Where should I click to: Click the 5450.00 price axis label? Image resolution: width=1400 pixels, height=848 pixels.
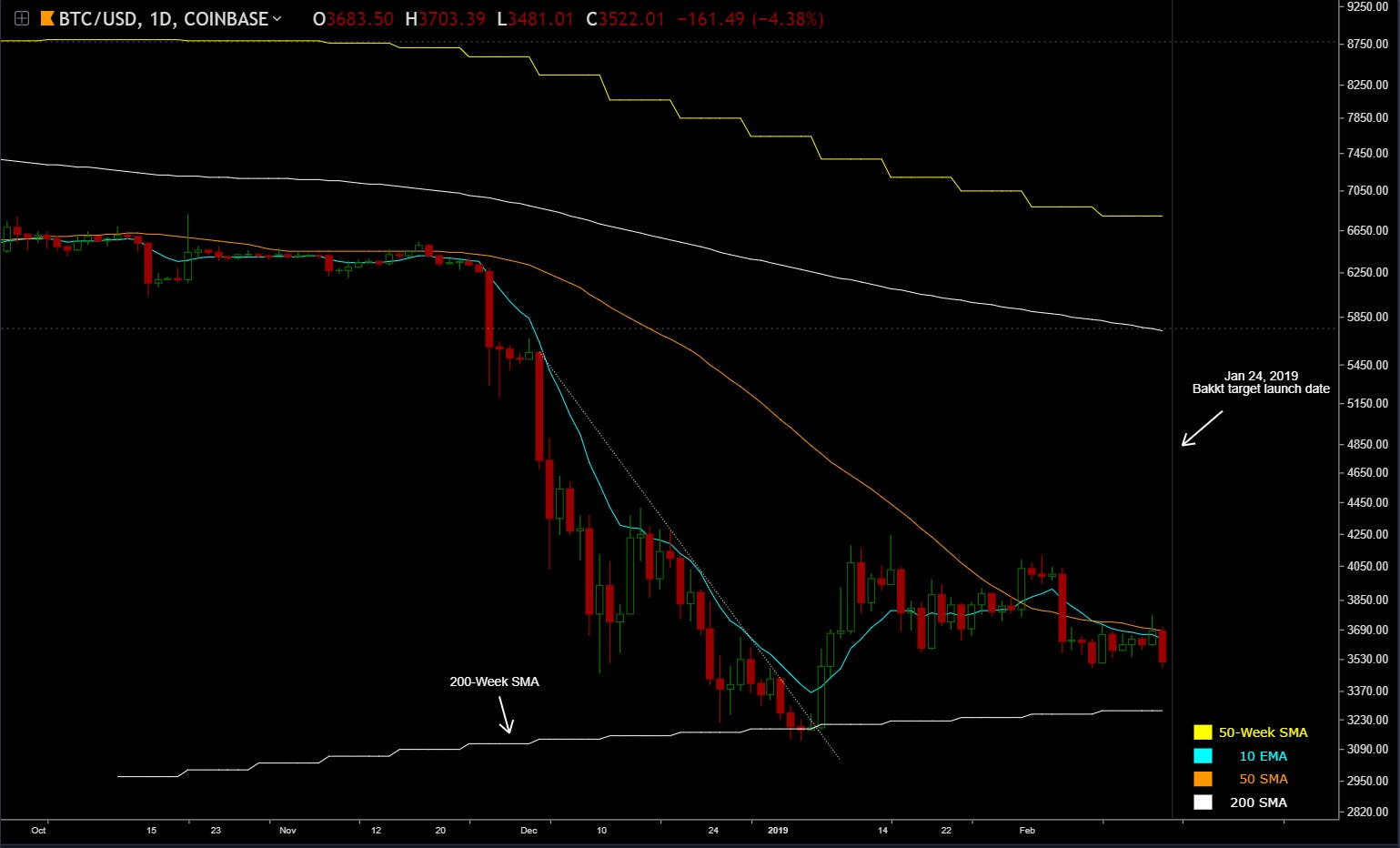coord(1367,365)
